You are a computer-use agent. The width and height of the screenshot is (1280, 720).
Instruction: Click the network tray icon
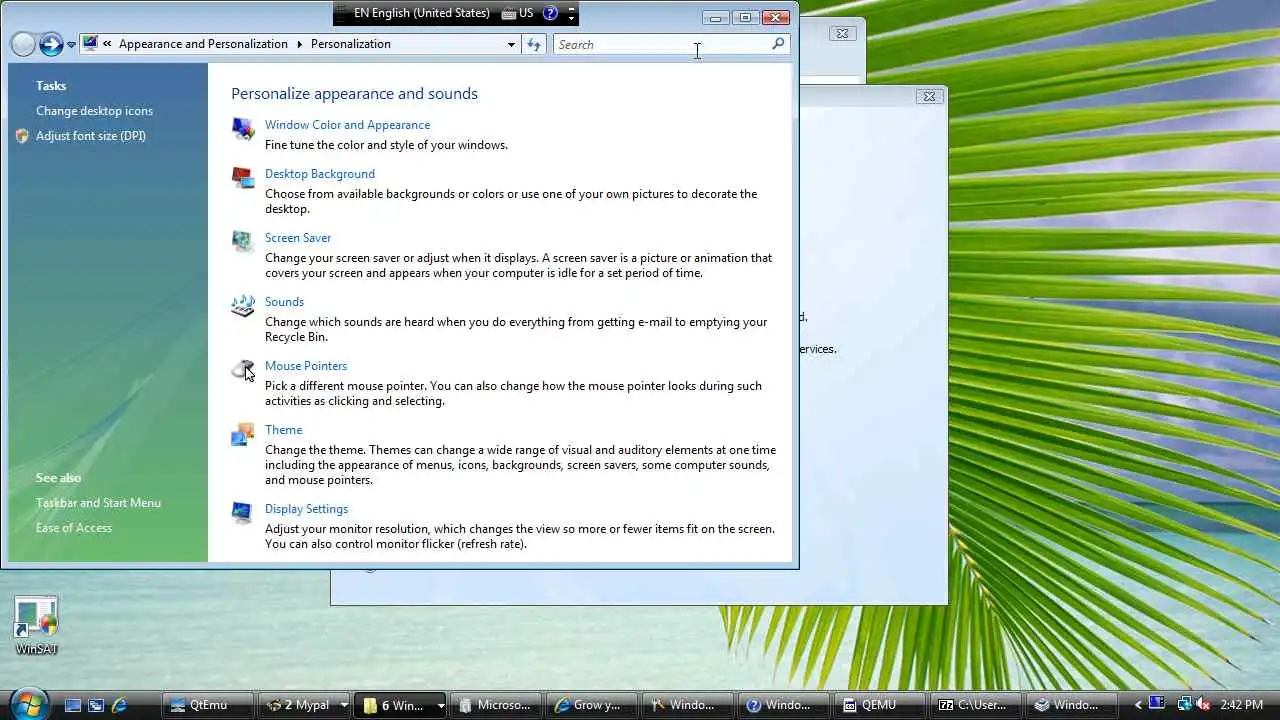1184,705
